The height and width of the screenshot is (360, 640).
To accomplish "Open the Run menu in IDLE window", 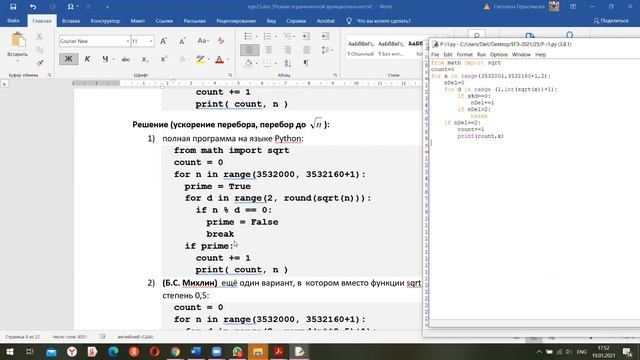I will [x=481, y=55].
